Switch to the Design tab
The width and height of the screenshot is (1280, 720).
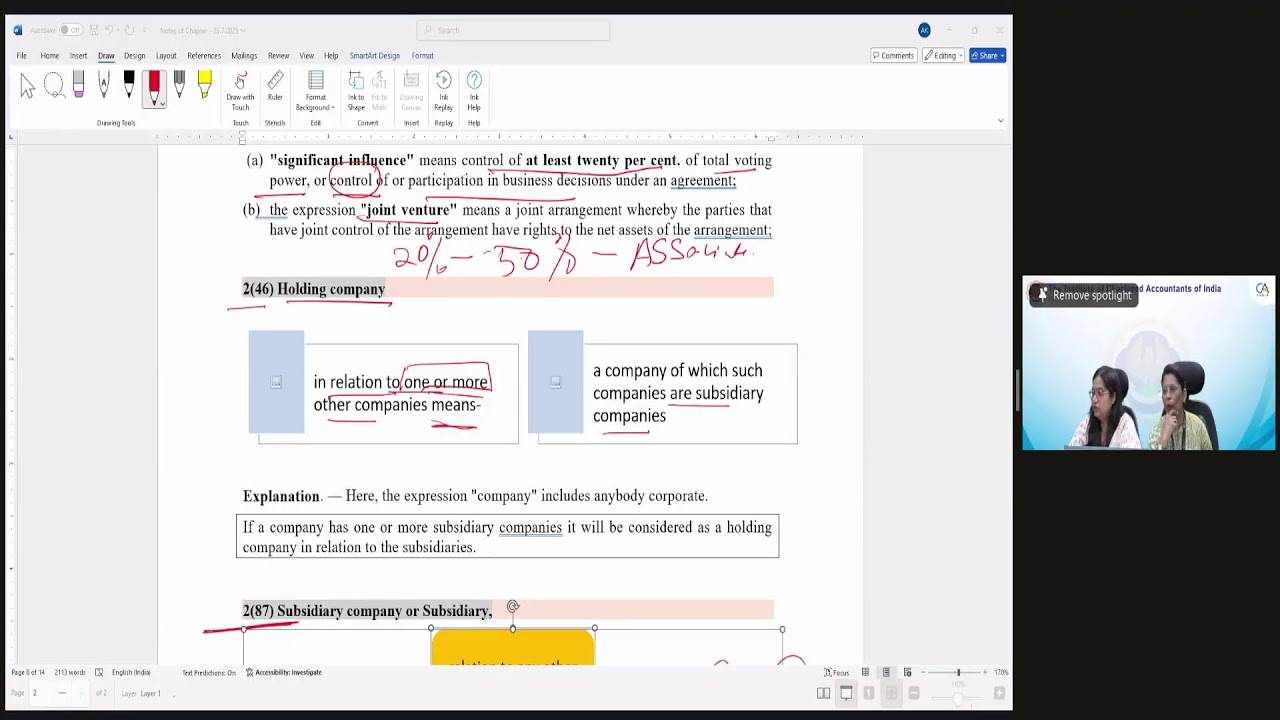[x=134, y=56]
